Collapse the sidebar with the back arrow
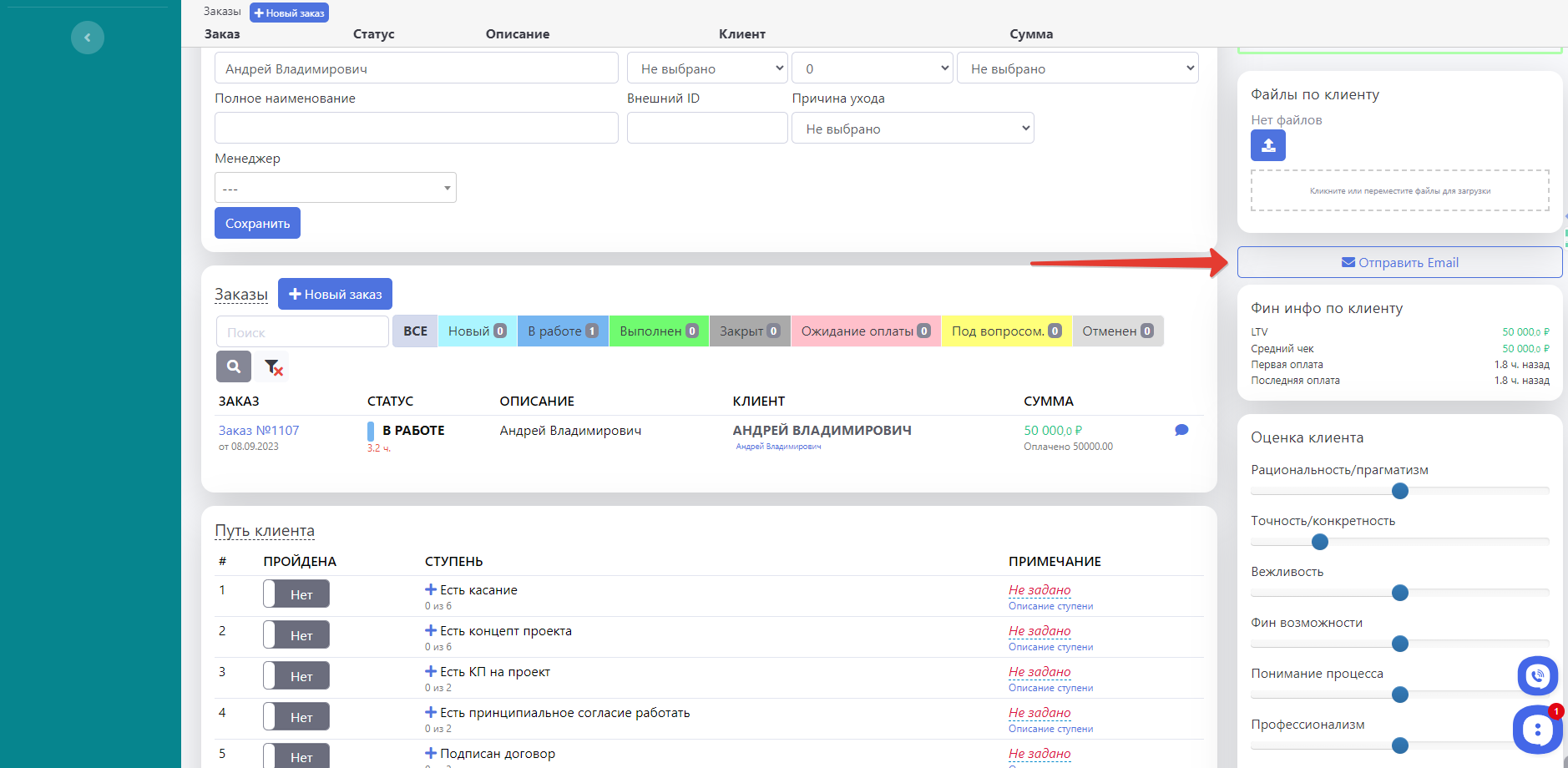This screenshot has width=1568, height=768. (x=88, y=38)
